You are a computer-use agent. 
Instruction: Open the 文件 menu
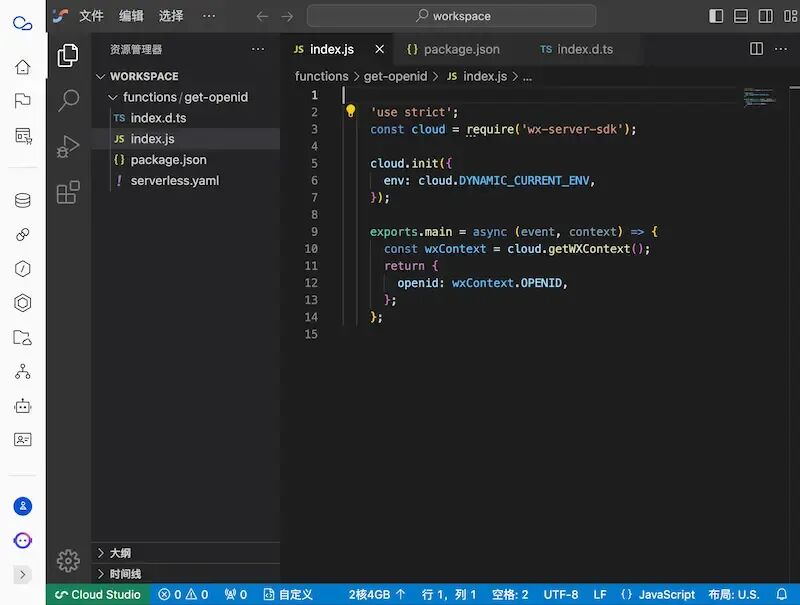point(91,16)
